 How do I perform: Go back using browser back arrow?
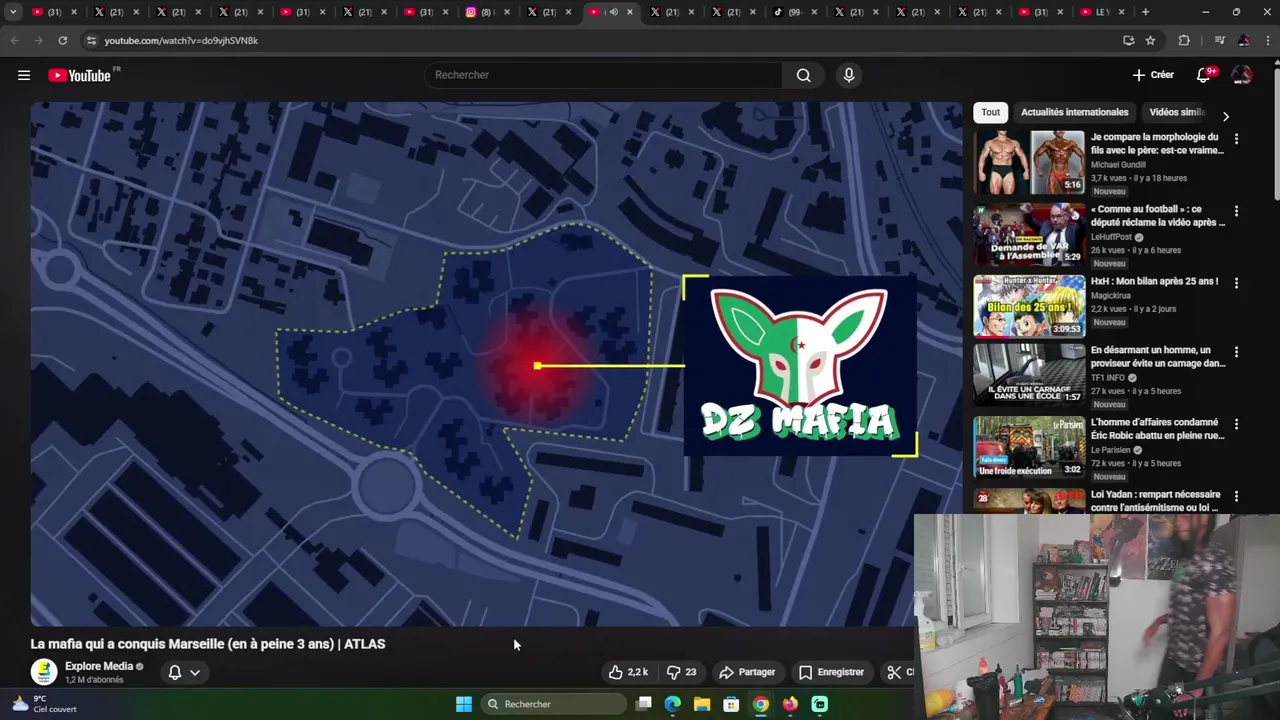coord(14,40)
